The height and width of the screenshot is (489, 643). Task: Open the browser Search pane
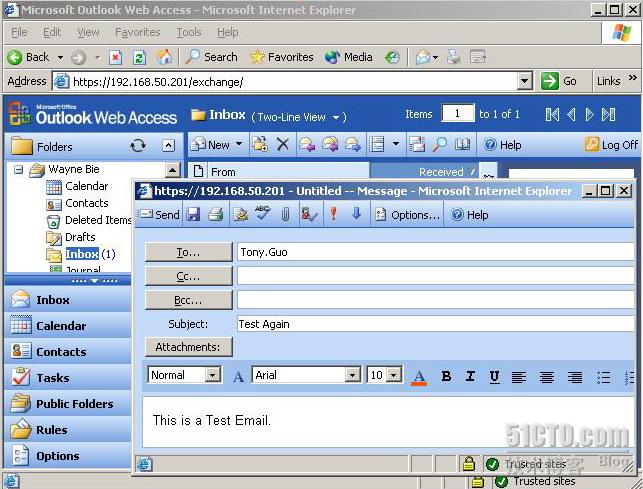212,57
